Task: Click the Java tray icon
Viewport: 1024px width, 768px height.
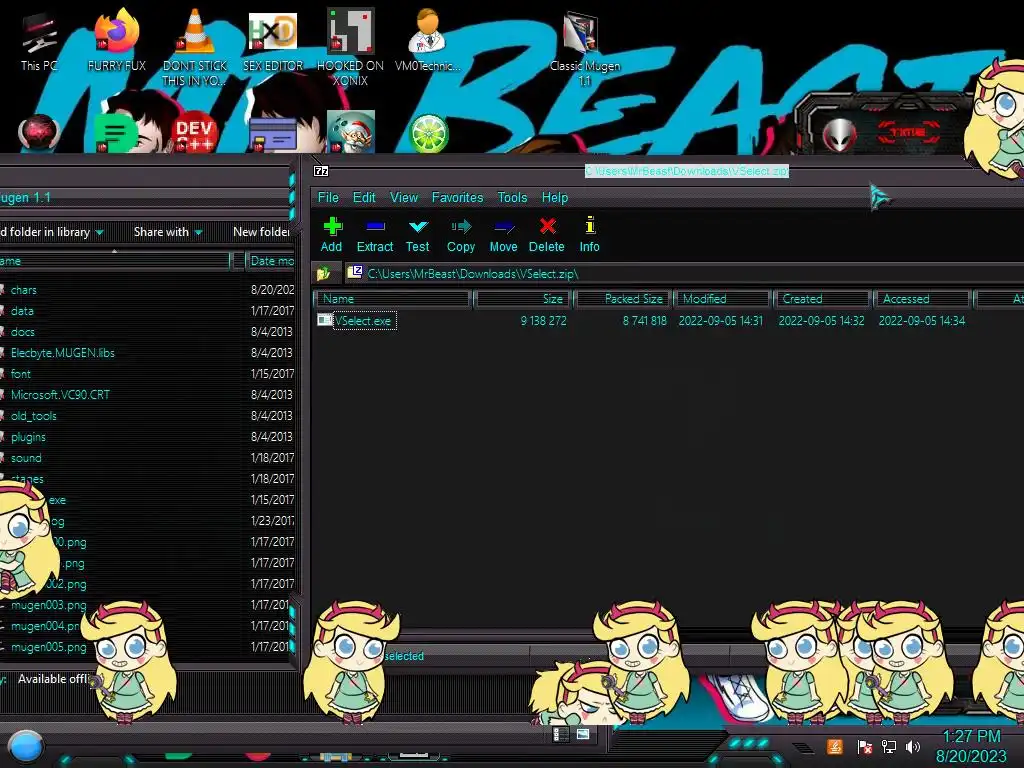Action: tap(835, 746)
